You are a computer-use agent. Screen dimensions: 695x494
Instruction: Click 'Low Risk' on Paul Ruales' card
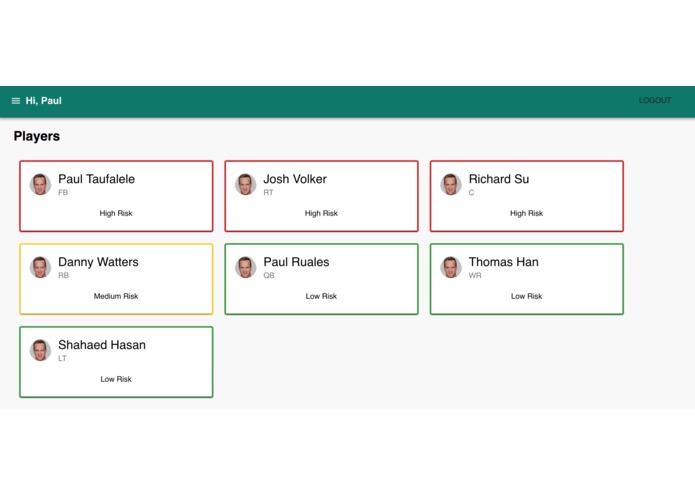coord(321,296)
